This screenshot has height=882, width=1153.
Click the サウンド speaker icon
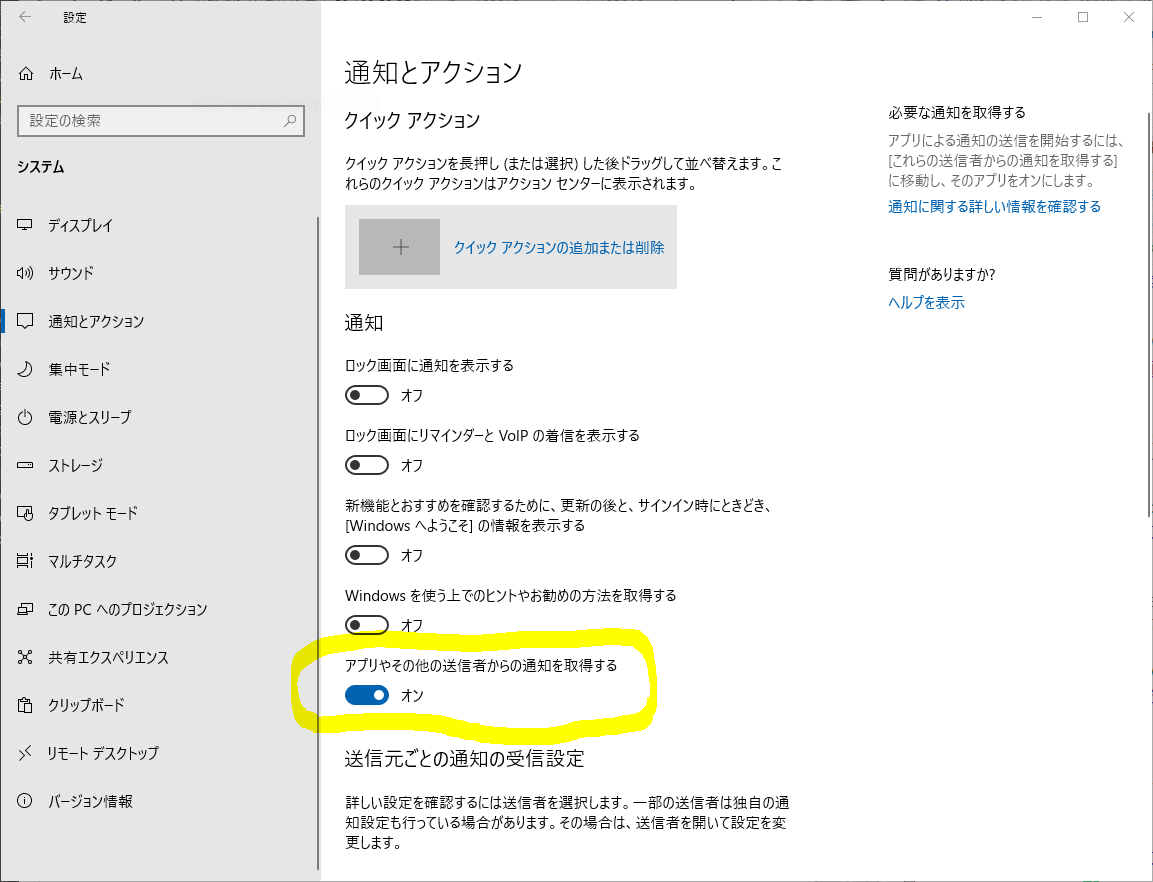click(x=25, y=273)
